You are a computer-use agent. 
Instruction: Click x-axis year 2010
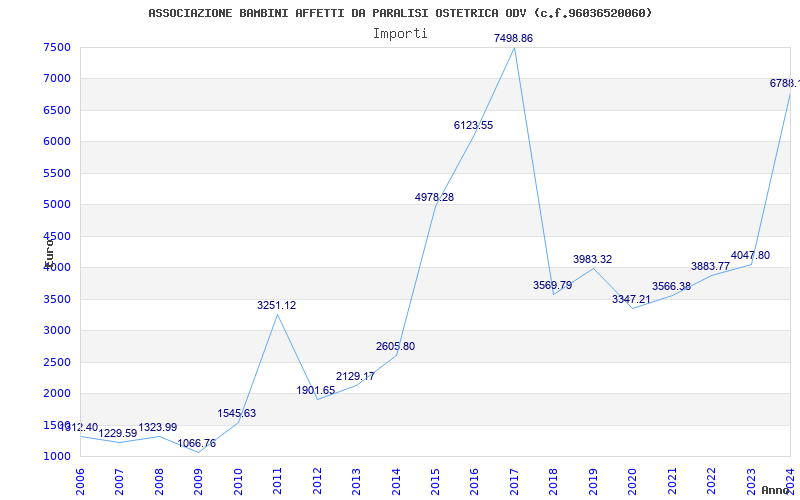(x=238, y=482)
